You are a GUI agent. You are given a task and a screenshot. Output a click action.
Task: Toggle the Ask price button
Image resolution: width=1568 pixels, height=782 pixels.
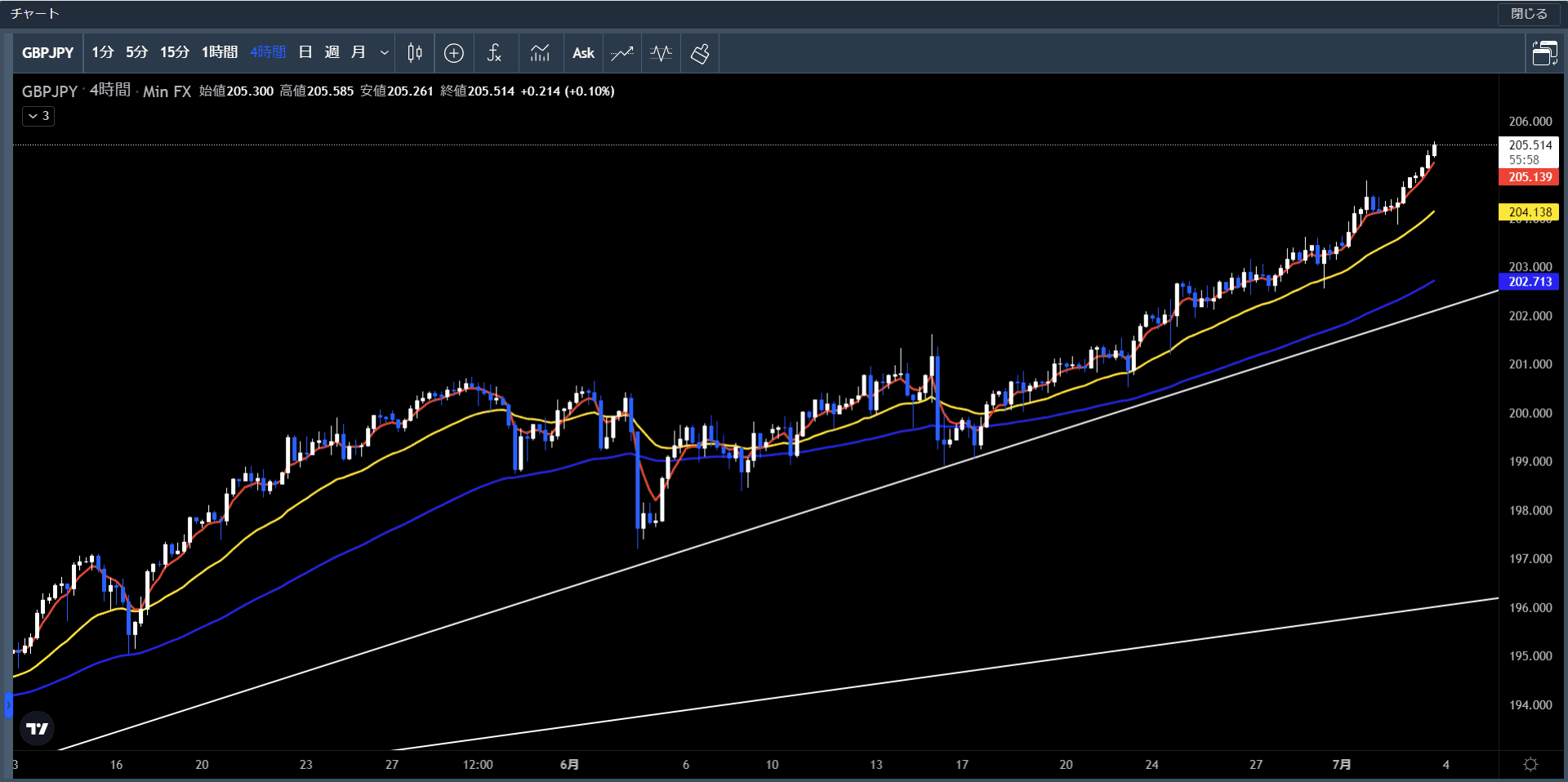583,53
